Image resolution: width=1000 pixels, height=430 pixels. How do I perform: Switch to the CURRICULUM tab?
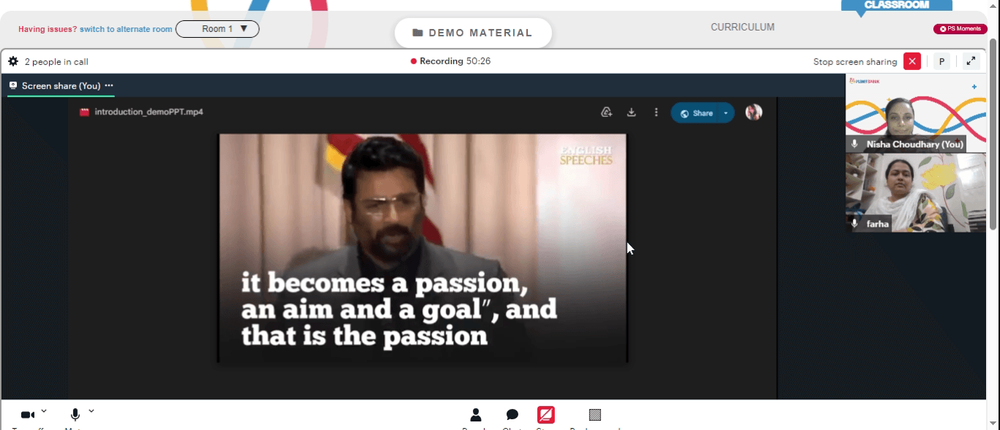coord(742,27)
